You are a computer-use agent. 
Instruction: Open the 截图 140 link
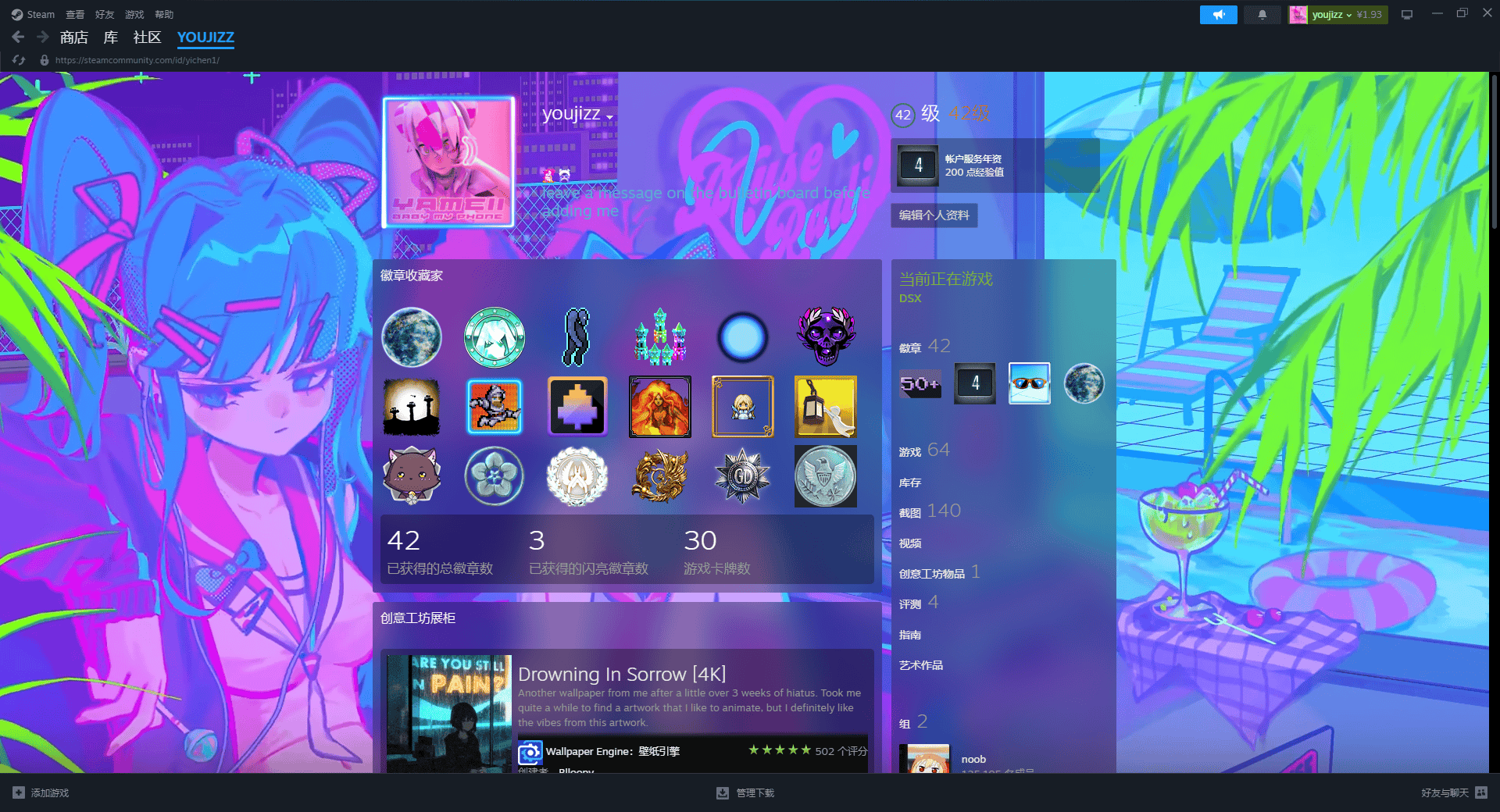(x=930, y=511)
